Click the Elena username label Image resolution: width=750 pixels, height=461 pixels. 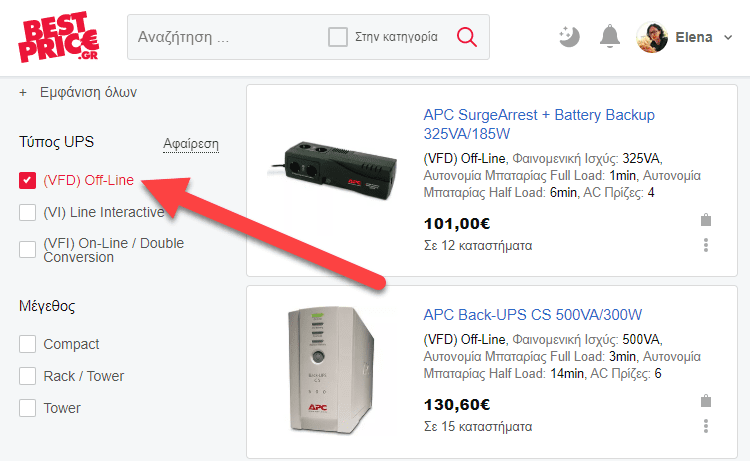(x=694, y=37)
